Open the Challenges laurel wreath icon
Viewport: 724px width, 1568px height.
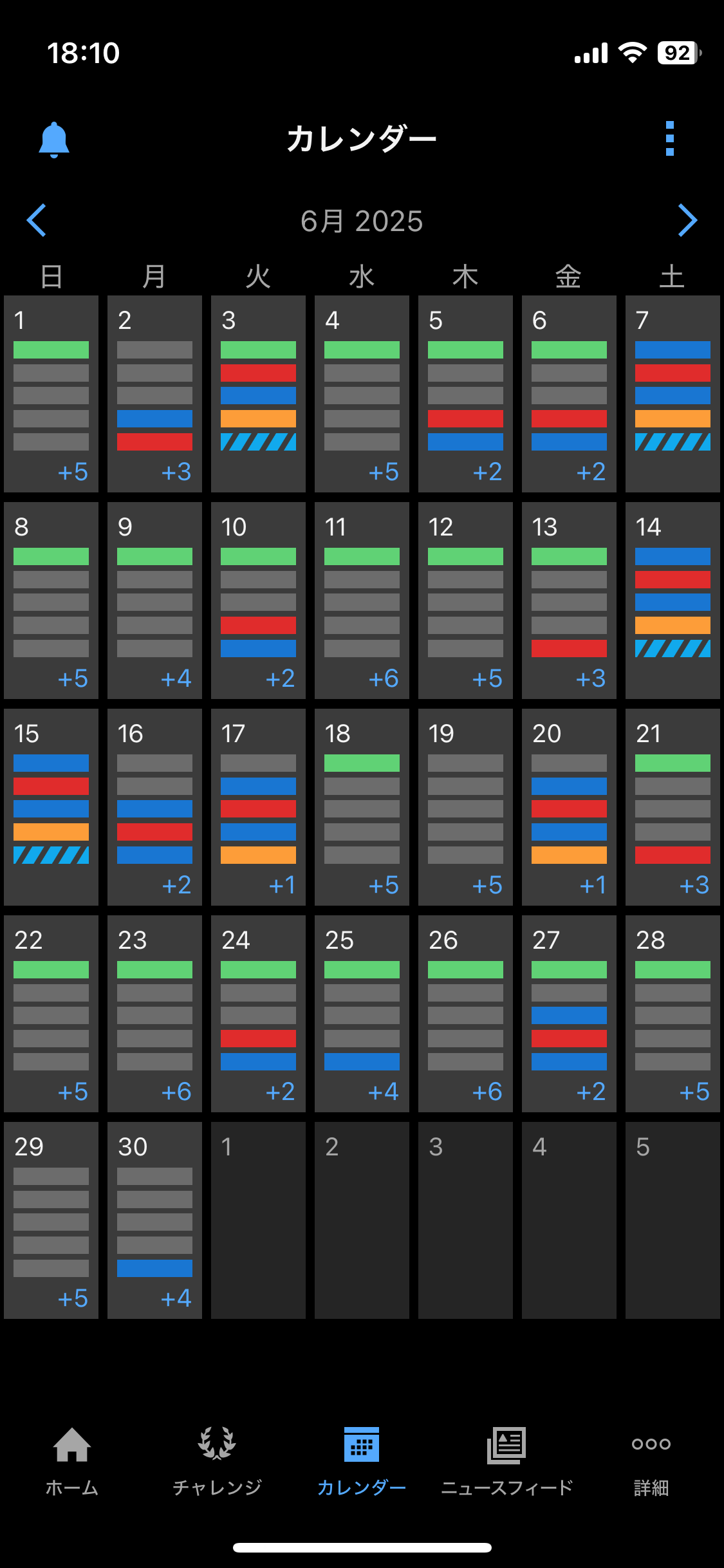(x=216, y=1444)
